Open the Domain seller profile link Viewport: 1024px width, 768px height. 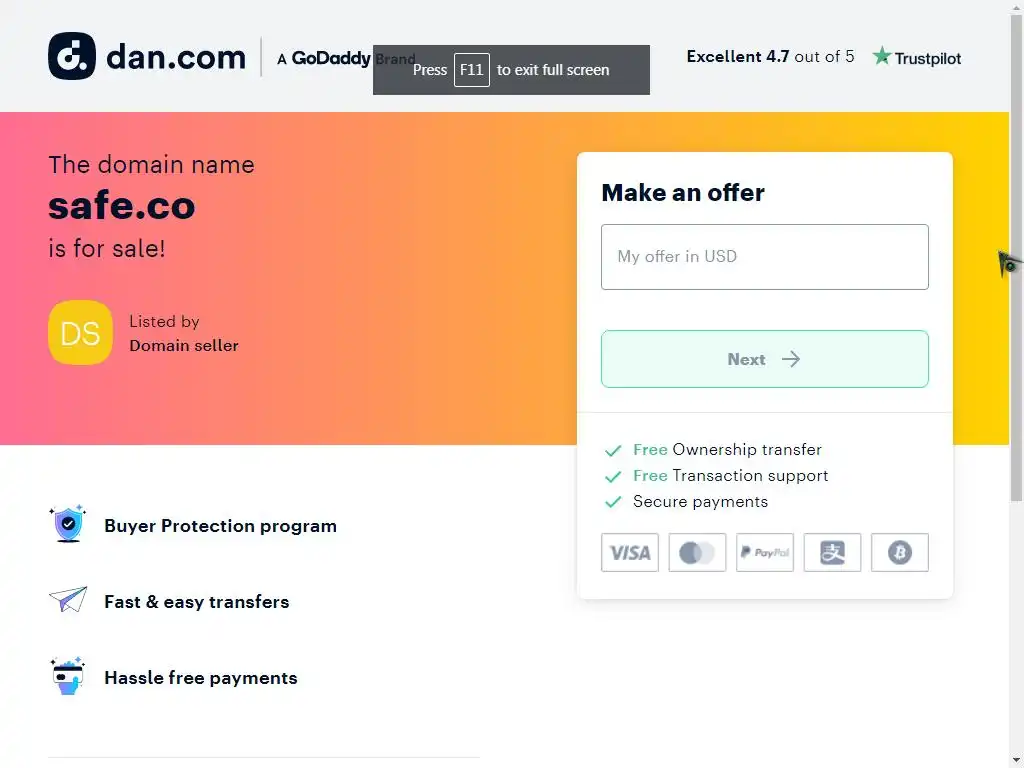click(x=184, y=346)
